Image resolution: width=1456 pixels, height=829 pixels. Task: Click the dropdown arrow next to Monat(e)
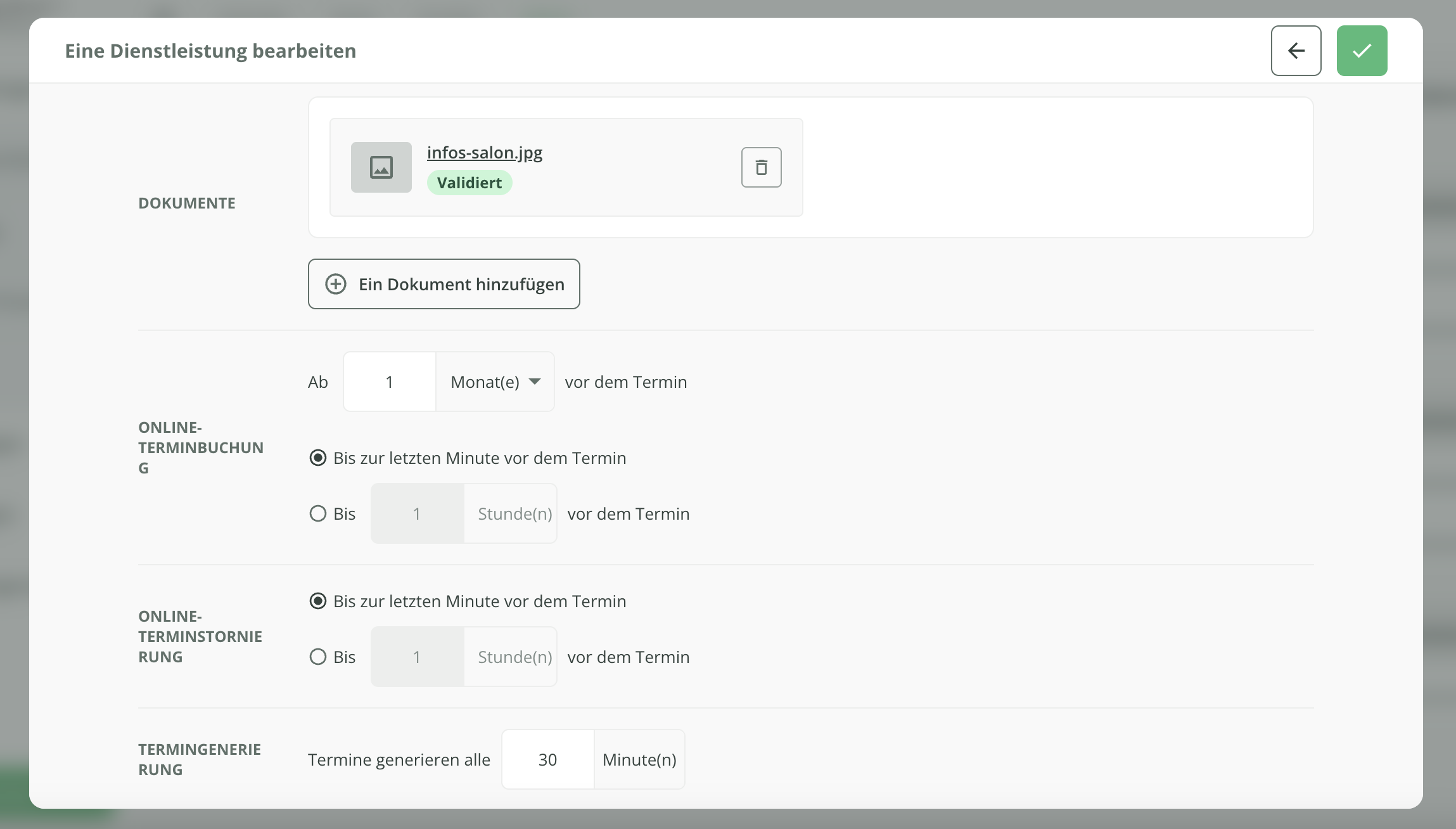click(x=535, y=382)
